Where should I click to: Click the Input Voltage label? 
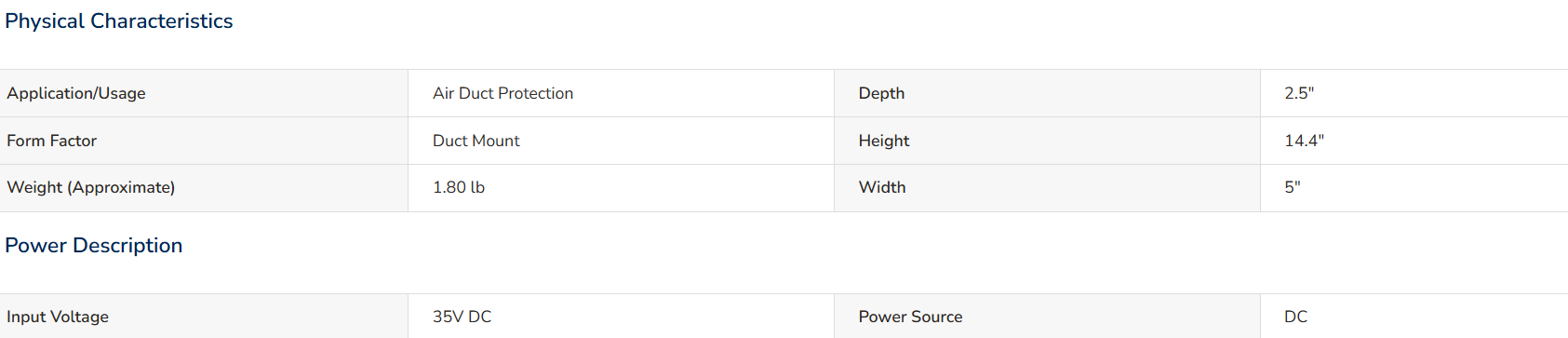[58, 317]
